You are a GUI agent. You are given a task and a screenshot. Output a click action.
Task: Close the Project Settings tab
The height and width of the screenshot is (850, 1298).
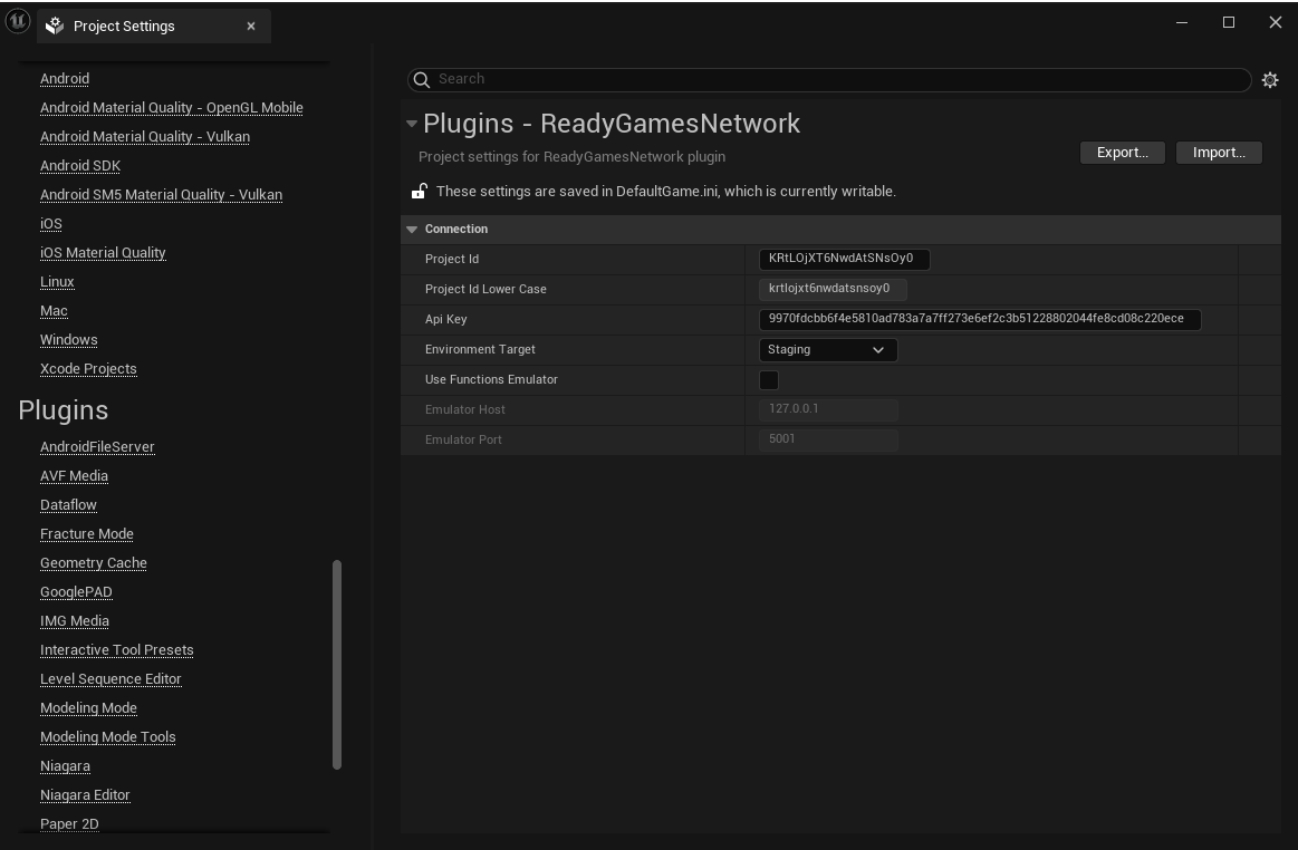pos(250,27)
